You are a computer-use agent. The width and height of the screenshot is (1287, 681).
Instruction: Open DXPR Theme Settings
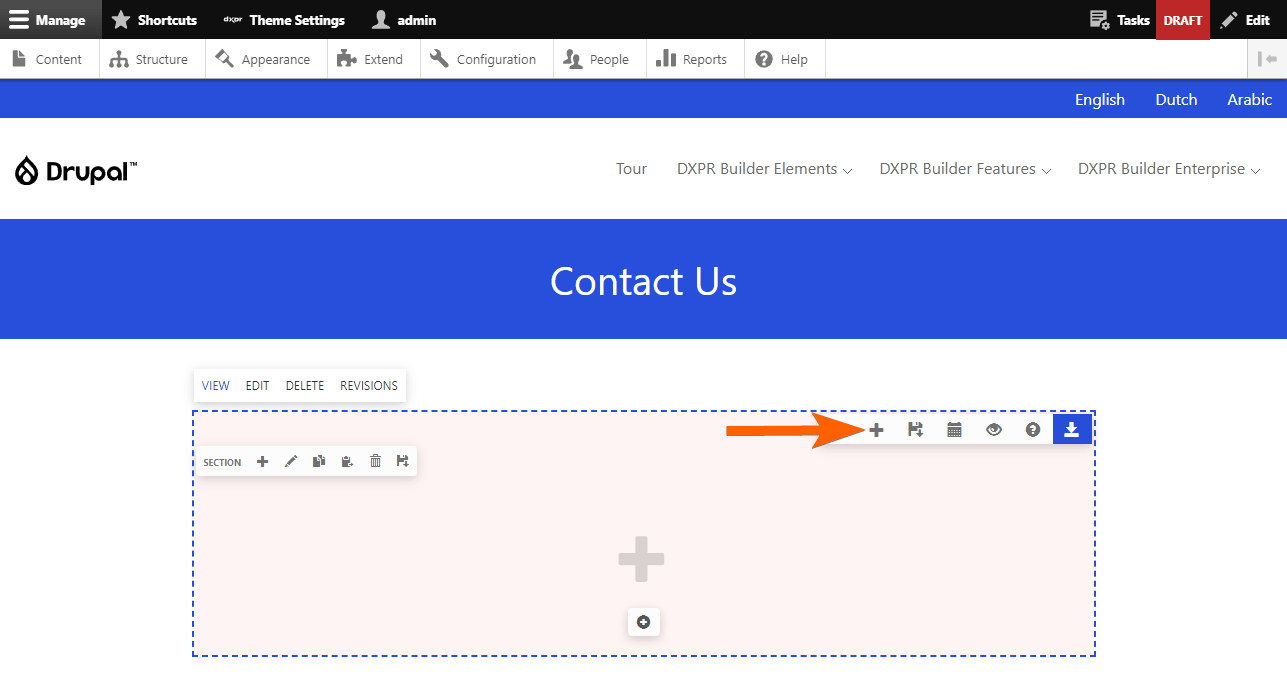(284, 20)
